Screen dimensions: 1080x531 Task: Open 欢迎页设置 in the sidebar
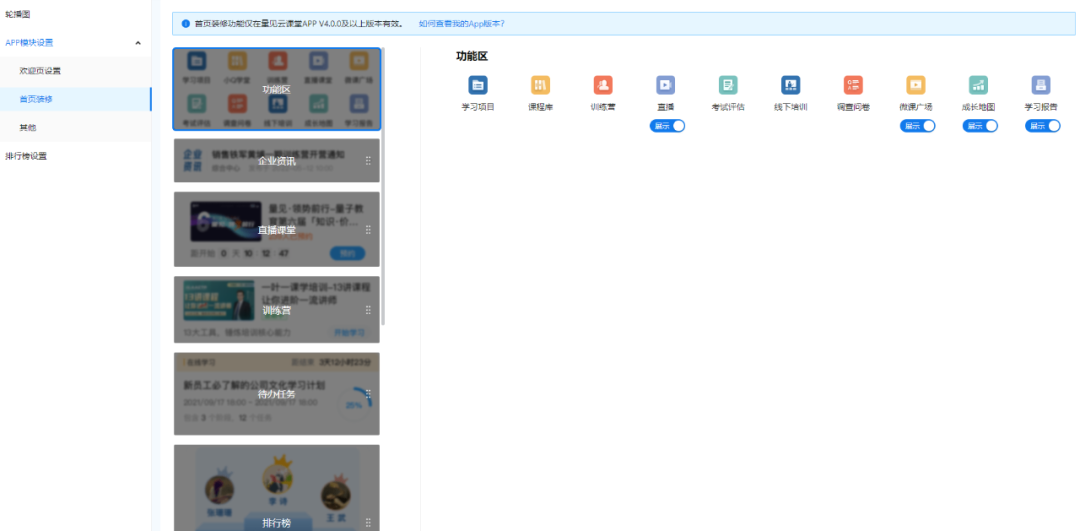pos(40,71)
